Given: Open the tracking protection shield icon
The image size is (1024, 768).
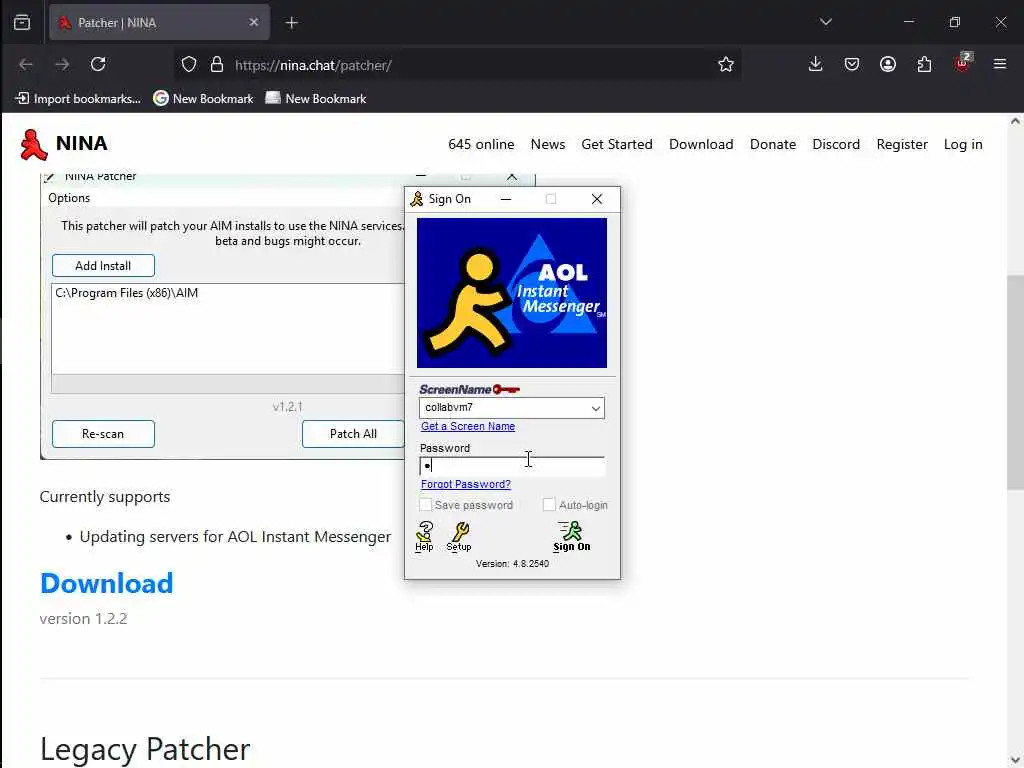Looking at the screenshot, I should 189,65.
